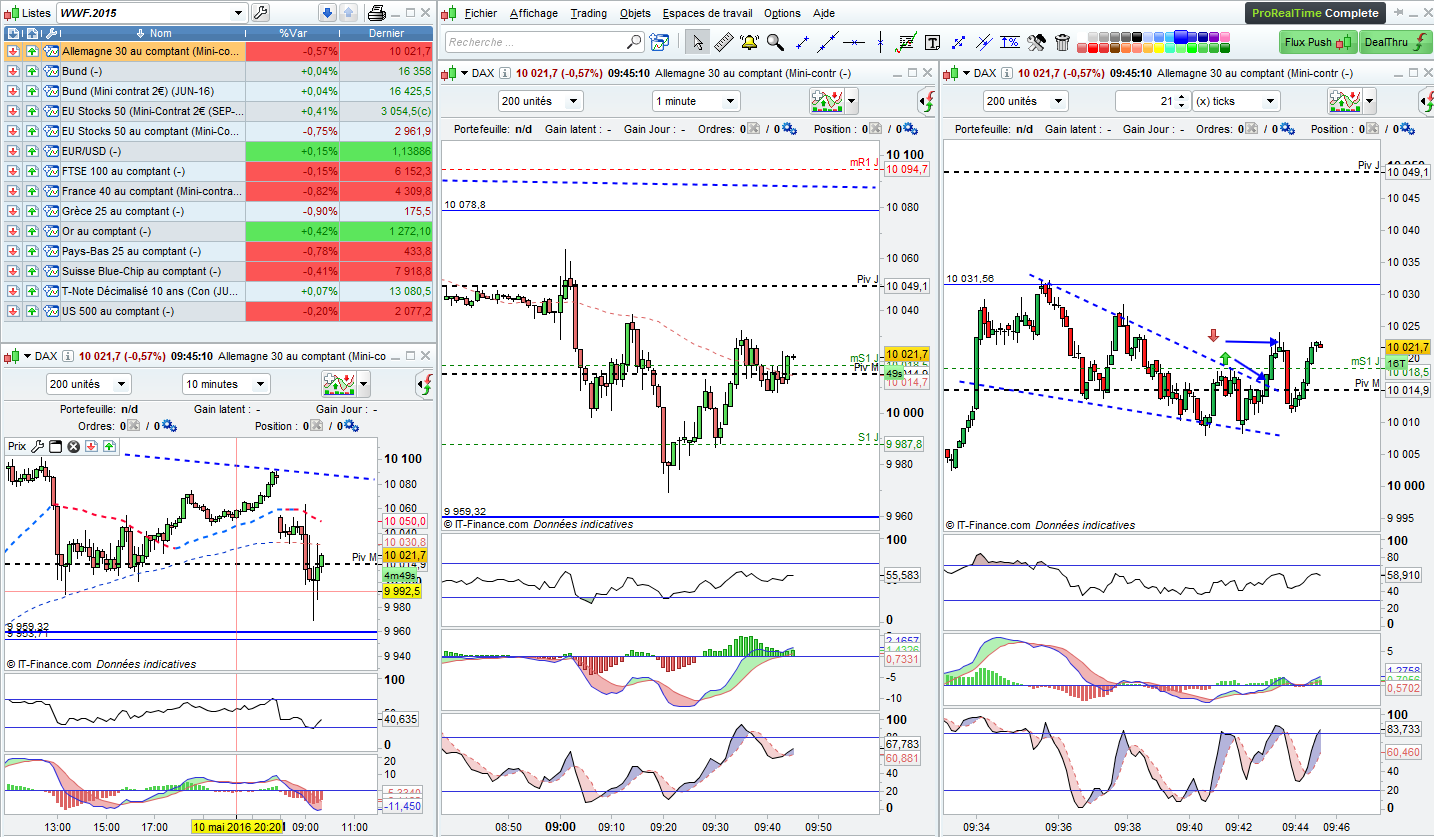Click the Prix panel window icon
Viewport: 1434px width, 837px height.
(56, 446)
